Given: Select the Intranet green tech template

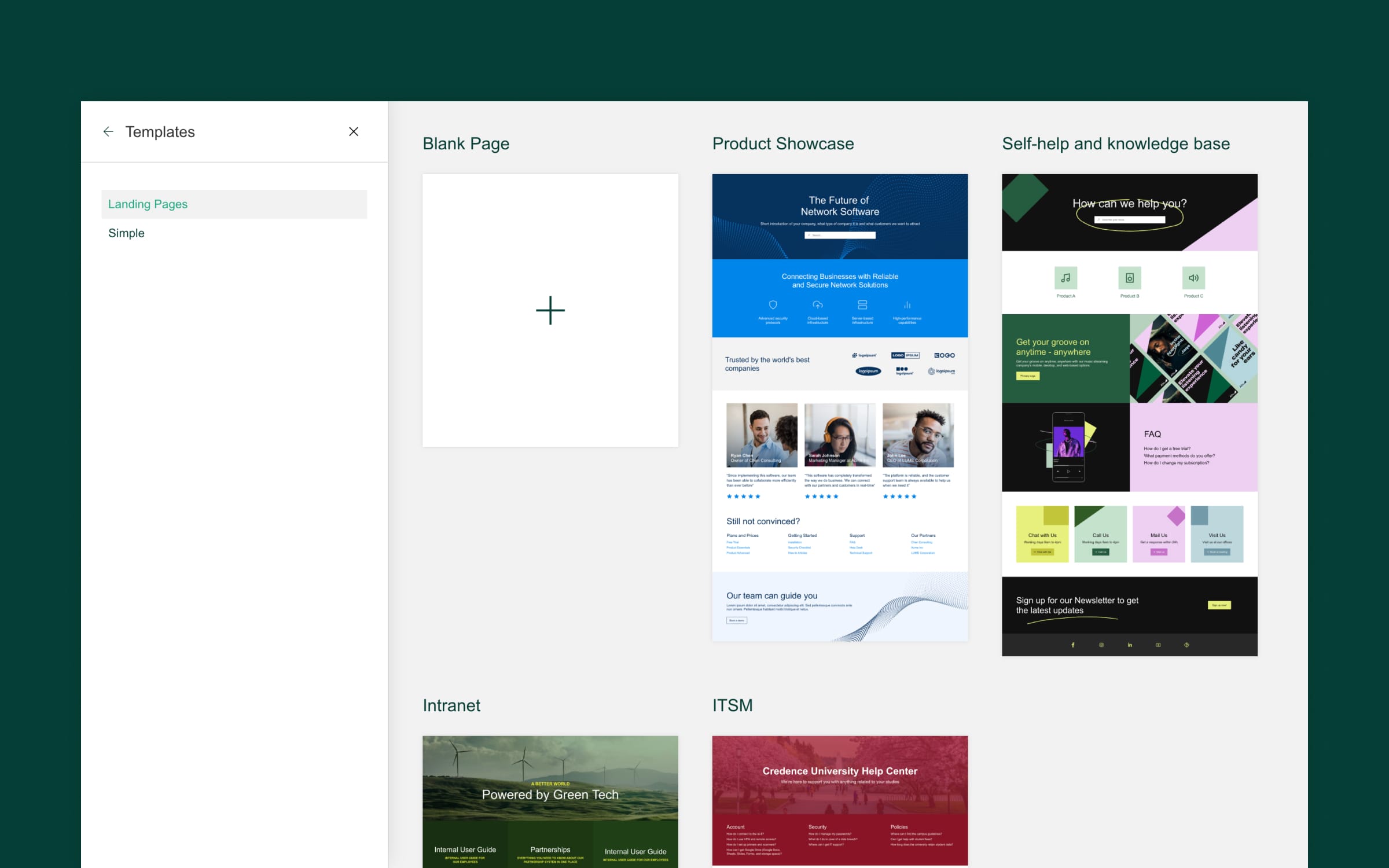Looking at the screenshot, I should tap(550, 801).
